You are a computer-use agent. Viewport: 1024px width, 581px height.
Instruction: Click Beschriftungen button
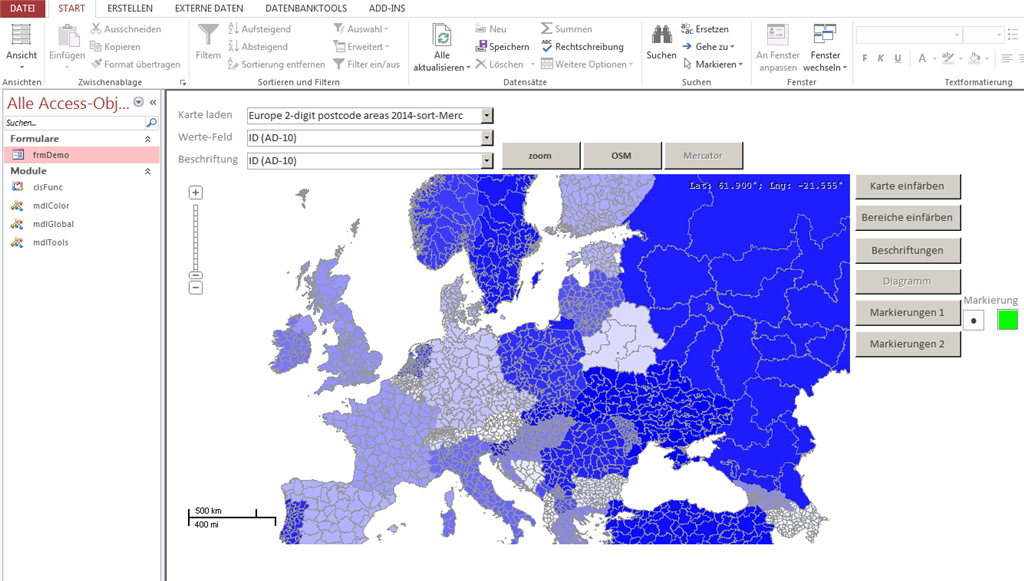[907, 250]
